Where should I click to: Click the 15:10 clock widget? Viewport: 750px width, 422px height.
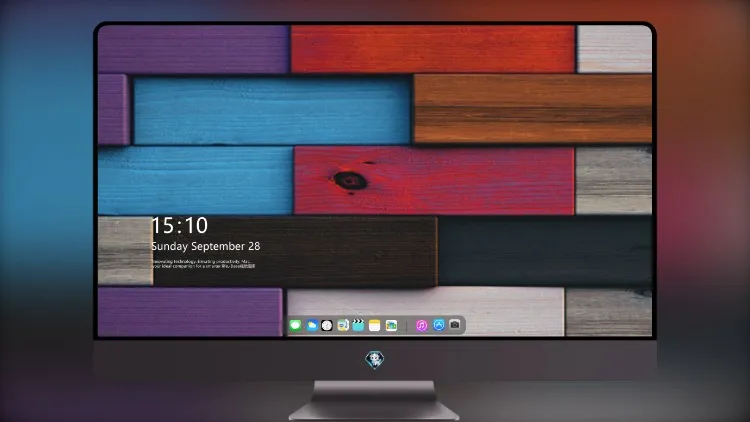180,225
